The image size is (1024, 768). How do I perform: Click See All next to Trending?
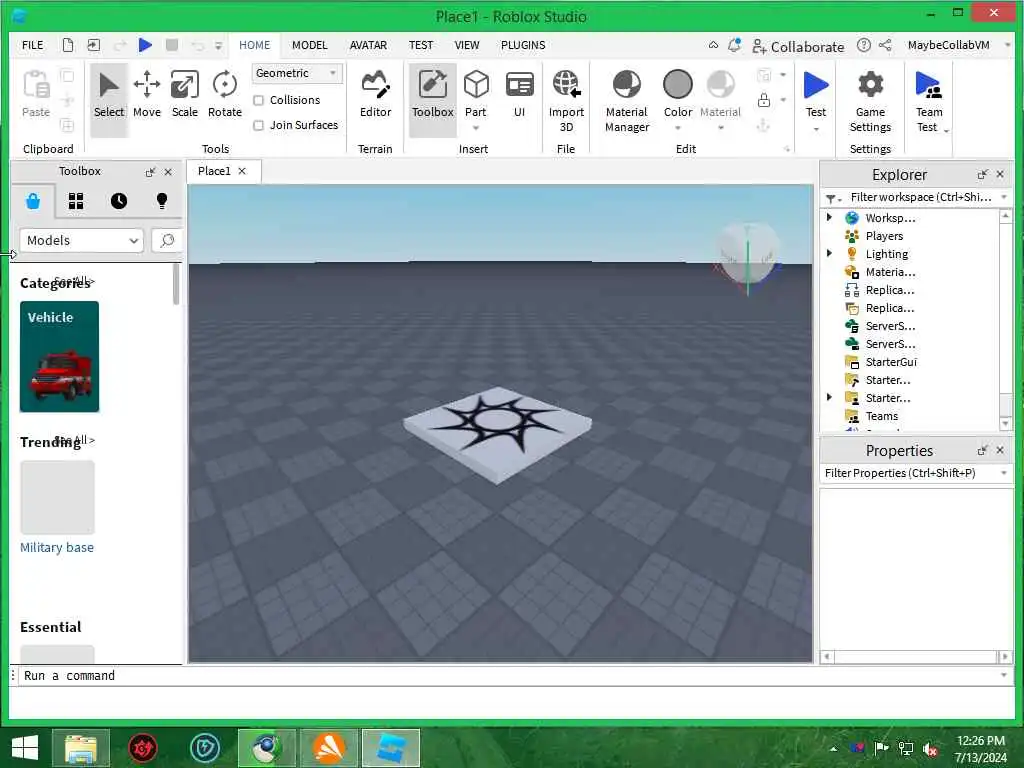(x=75, y=440)
